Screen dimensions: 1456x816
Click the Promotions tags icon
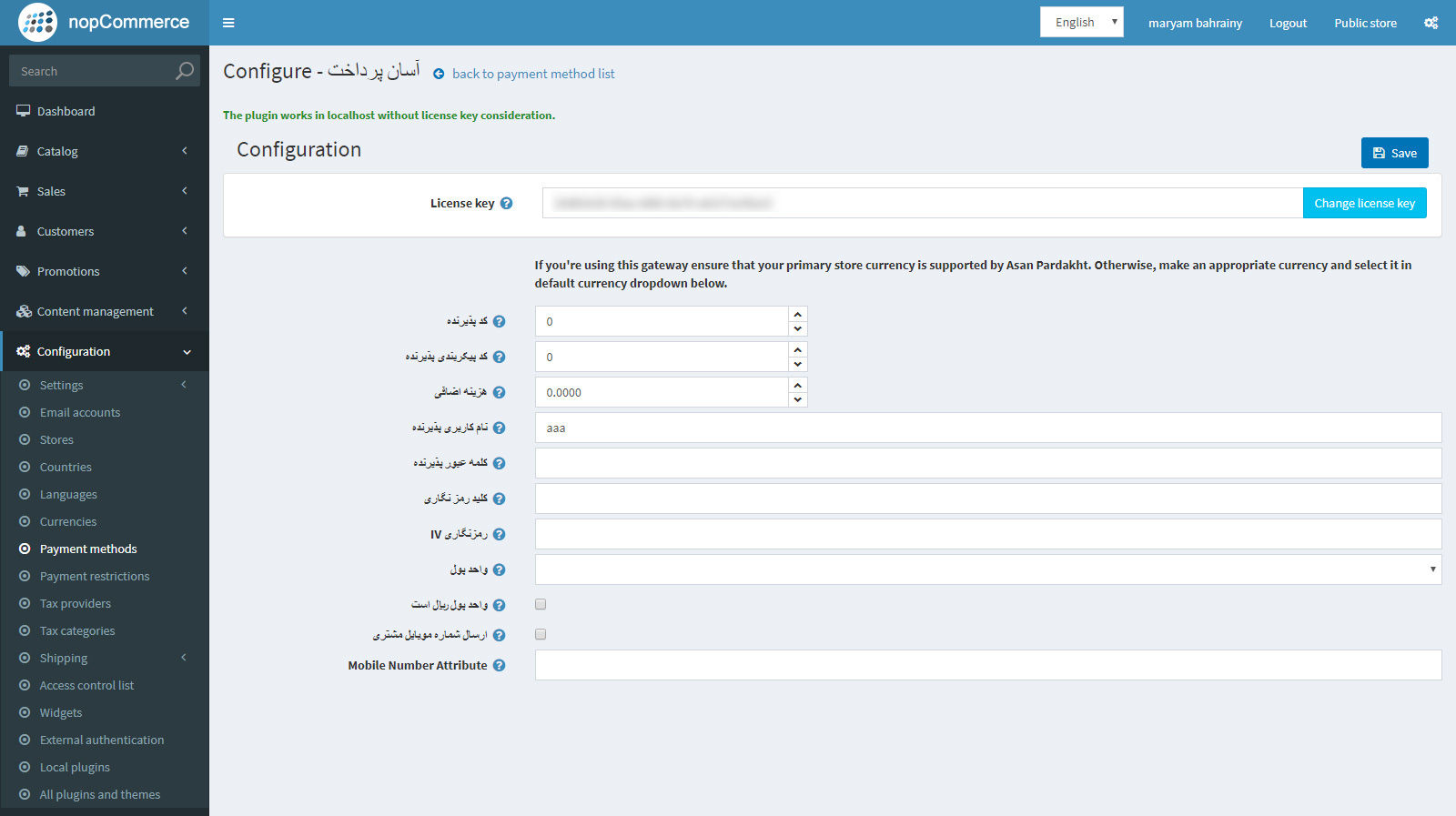[x=23, y=271]
